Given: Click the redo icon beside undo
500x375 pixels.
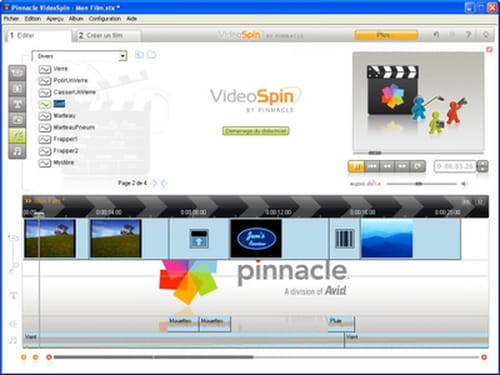Looking at the screenshot, I should (452, 35).
